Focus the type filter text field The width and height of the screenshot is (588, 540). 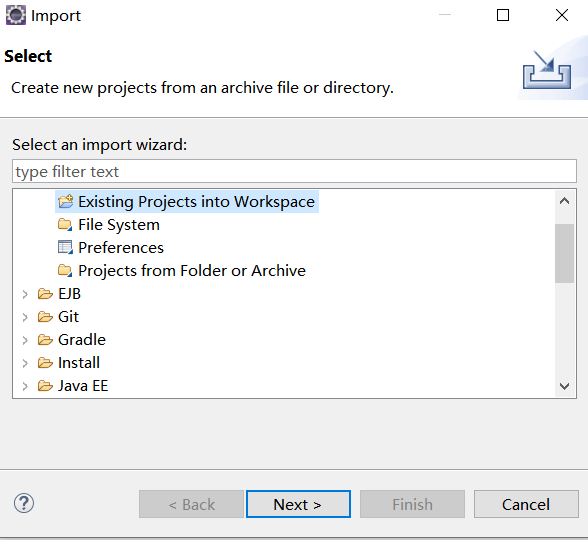tap(294, 171)
